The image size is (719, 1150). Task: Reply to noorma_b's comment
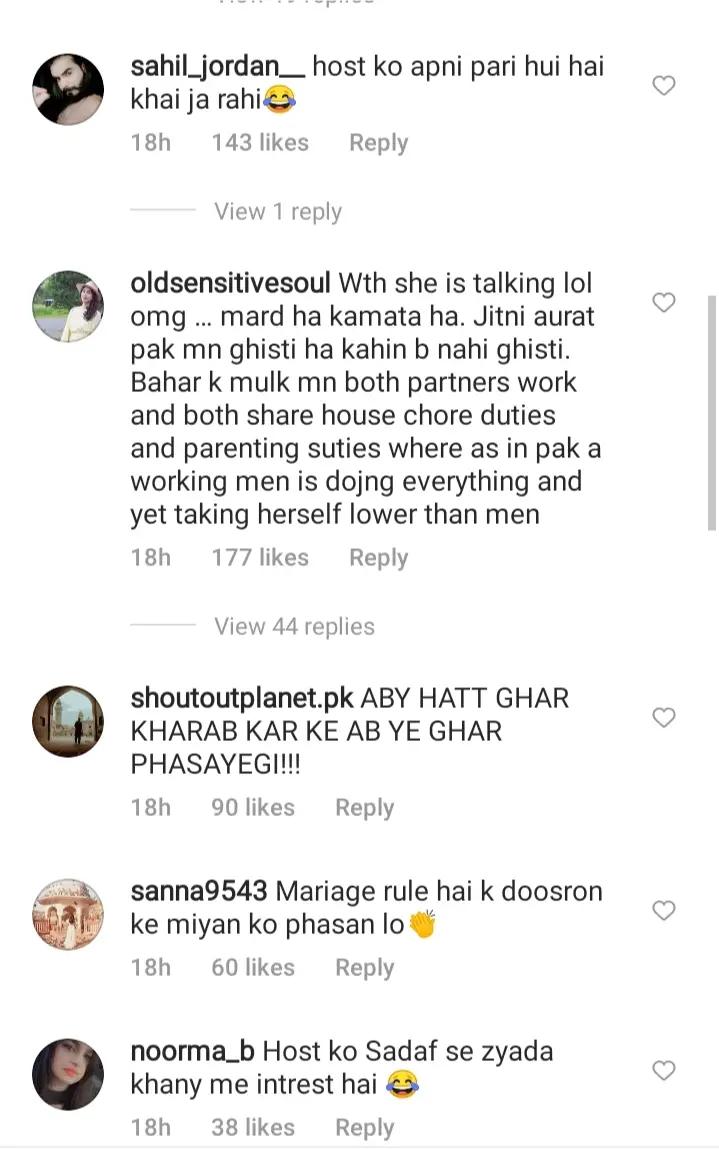pos(365,1128)
